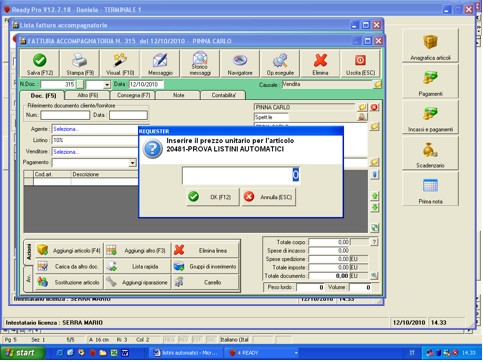Click Aggiungi altro (F3) button

coord(137,250)
